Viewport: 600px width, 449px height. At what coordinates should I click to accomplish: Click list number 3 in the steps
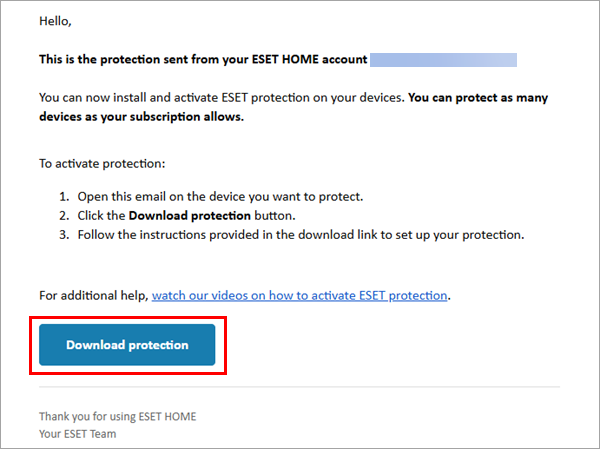click(64, 235)
